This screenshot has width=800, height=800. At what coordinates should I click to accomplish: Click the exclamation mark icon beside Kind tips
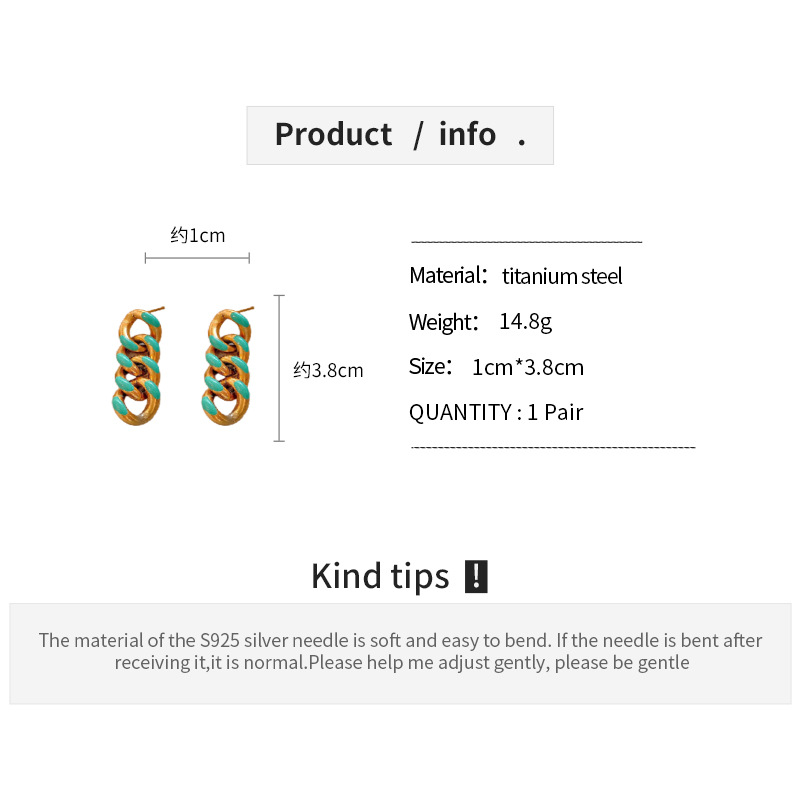coord(477,577)
